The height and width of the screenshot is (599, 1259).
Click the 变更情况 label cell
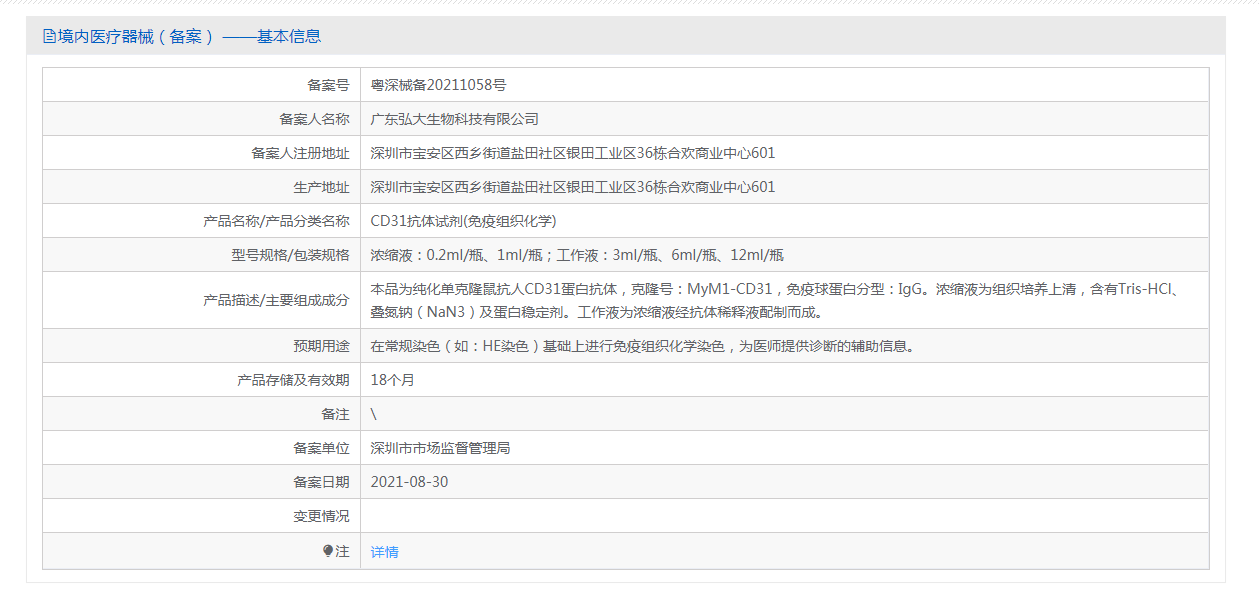pos(201,516)
